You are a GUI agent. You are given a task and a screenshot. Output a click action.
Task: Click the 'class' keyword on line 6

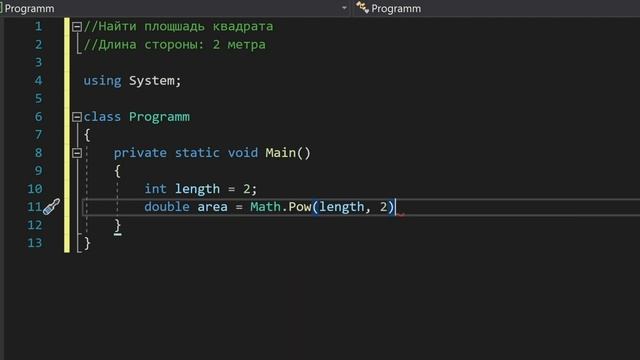click(x=102, y=117)
